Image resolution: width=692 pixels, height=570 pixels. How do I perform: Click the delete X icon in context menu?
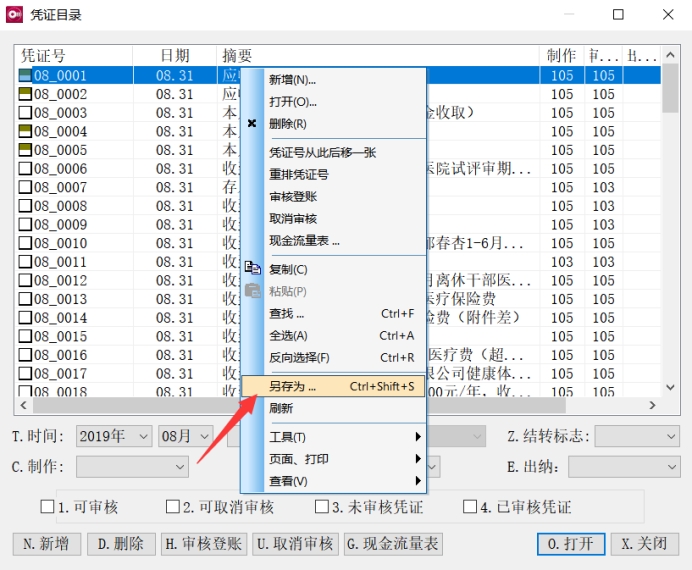(x=252, y=124)
